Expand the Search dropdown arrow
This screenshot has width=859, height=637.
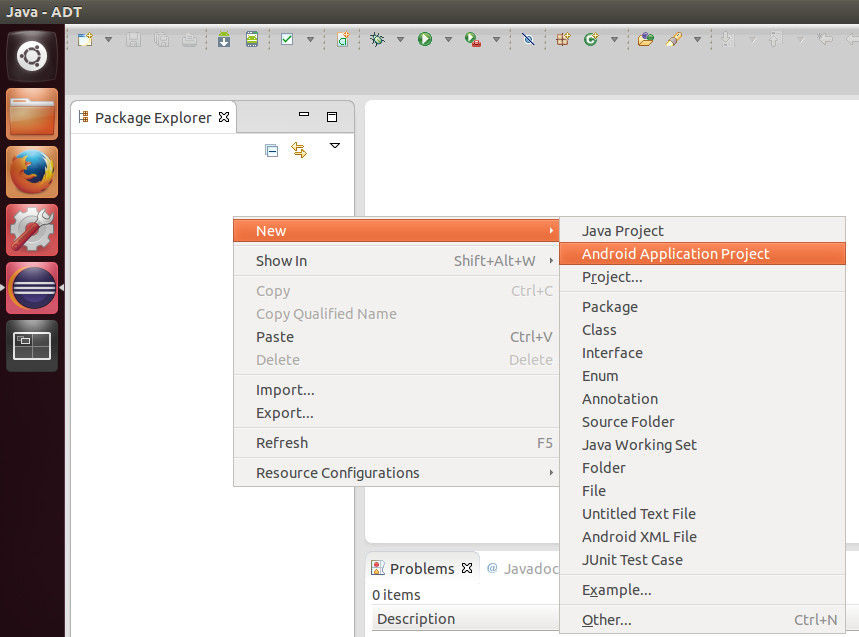[697, 39]
